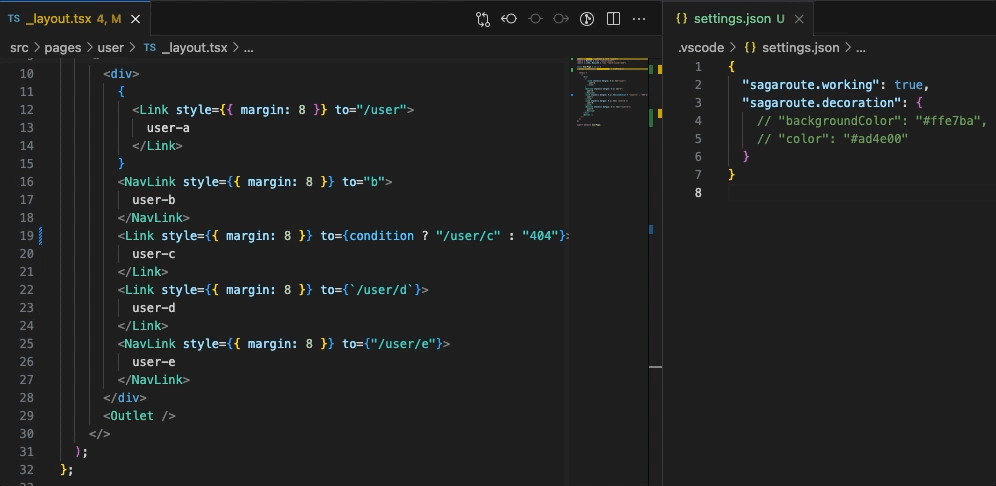Click the Outlet tag on line 29
The image size is (996, 486).
(x=132, y=415)
